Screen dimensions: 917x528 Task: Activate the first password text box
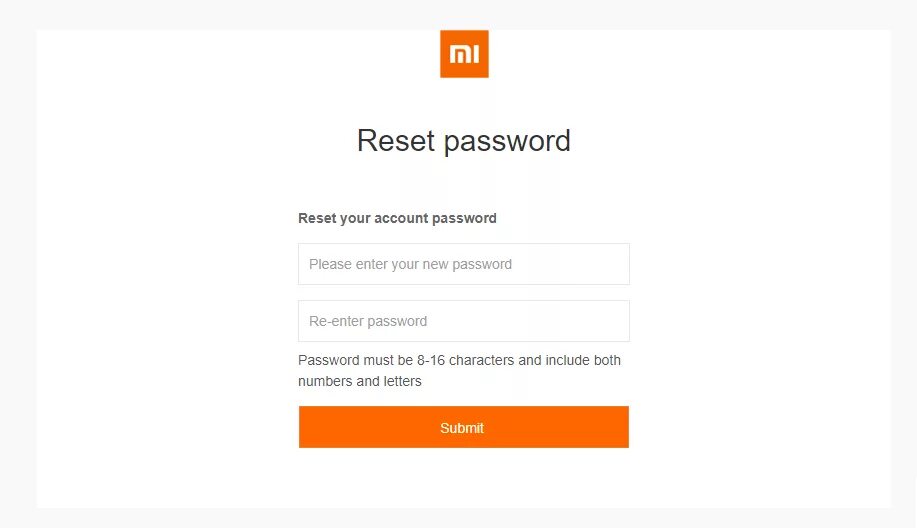click(x=464, y=264)
